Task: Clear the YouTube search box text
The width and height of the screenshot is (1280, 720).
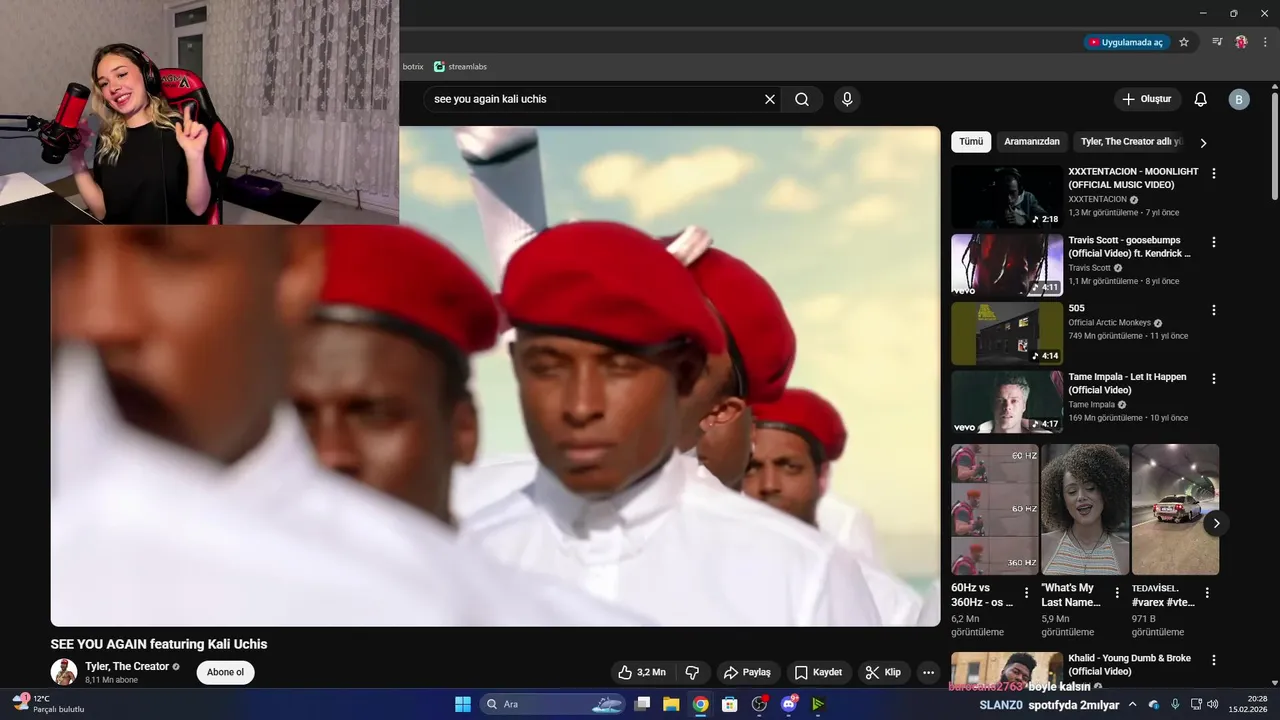Action: coord(770,99)
